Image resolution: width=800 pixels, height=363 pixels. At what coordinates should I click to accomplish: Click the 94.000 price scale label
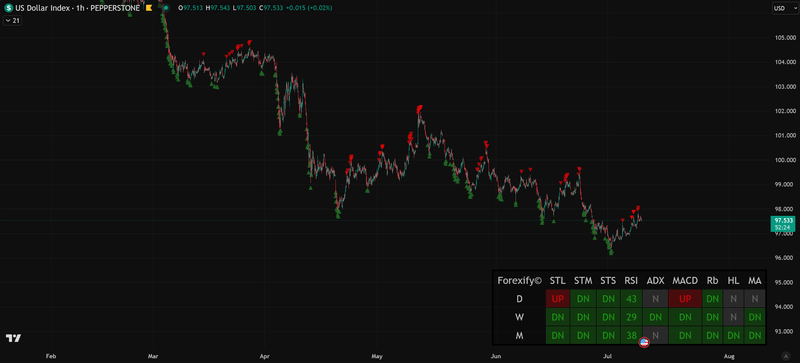coord(785,307)
